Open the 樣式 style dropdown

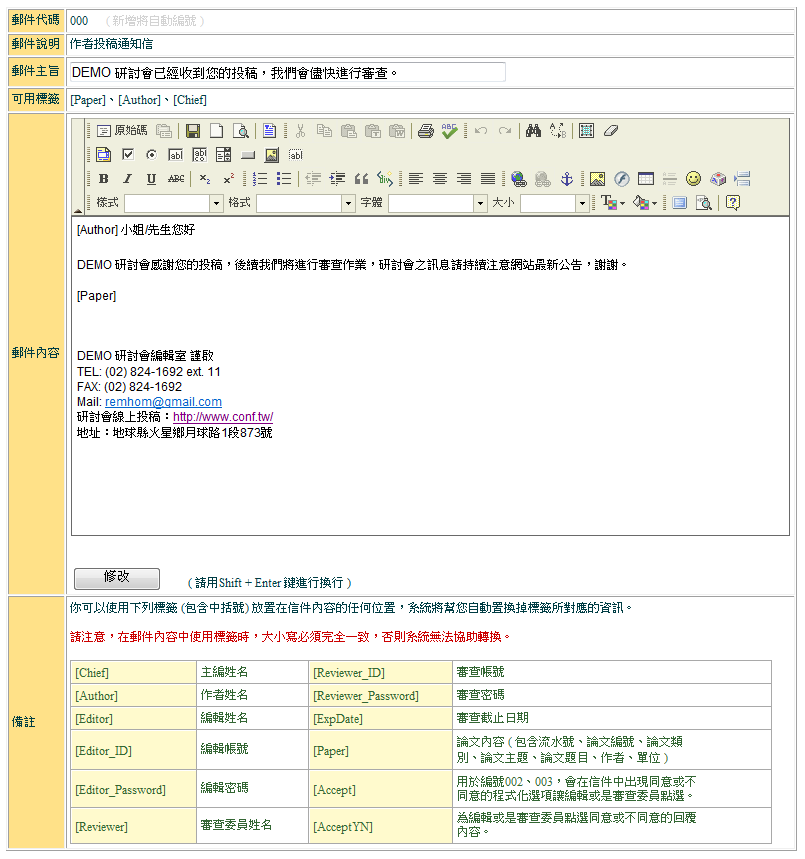tap(216, 203)
